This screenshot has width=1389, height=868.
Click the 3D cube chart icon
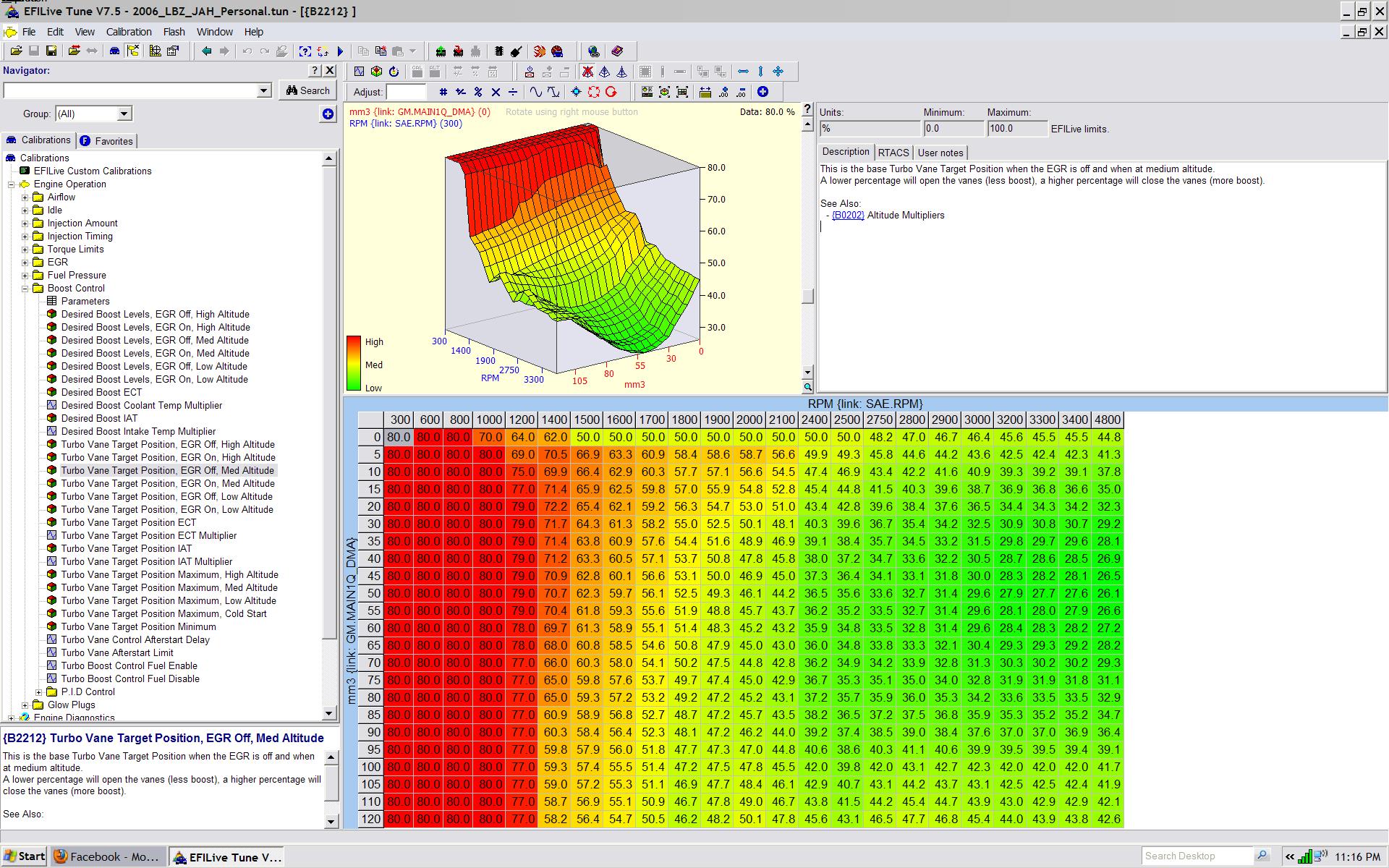point(377,72)
